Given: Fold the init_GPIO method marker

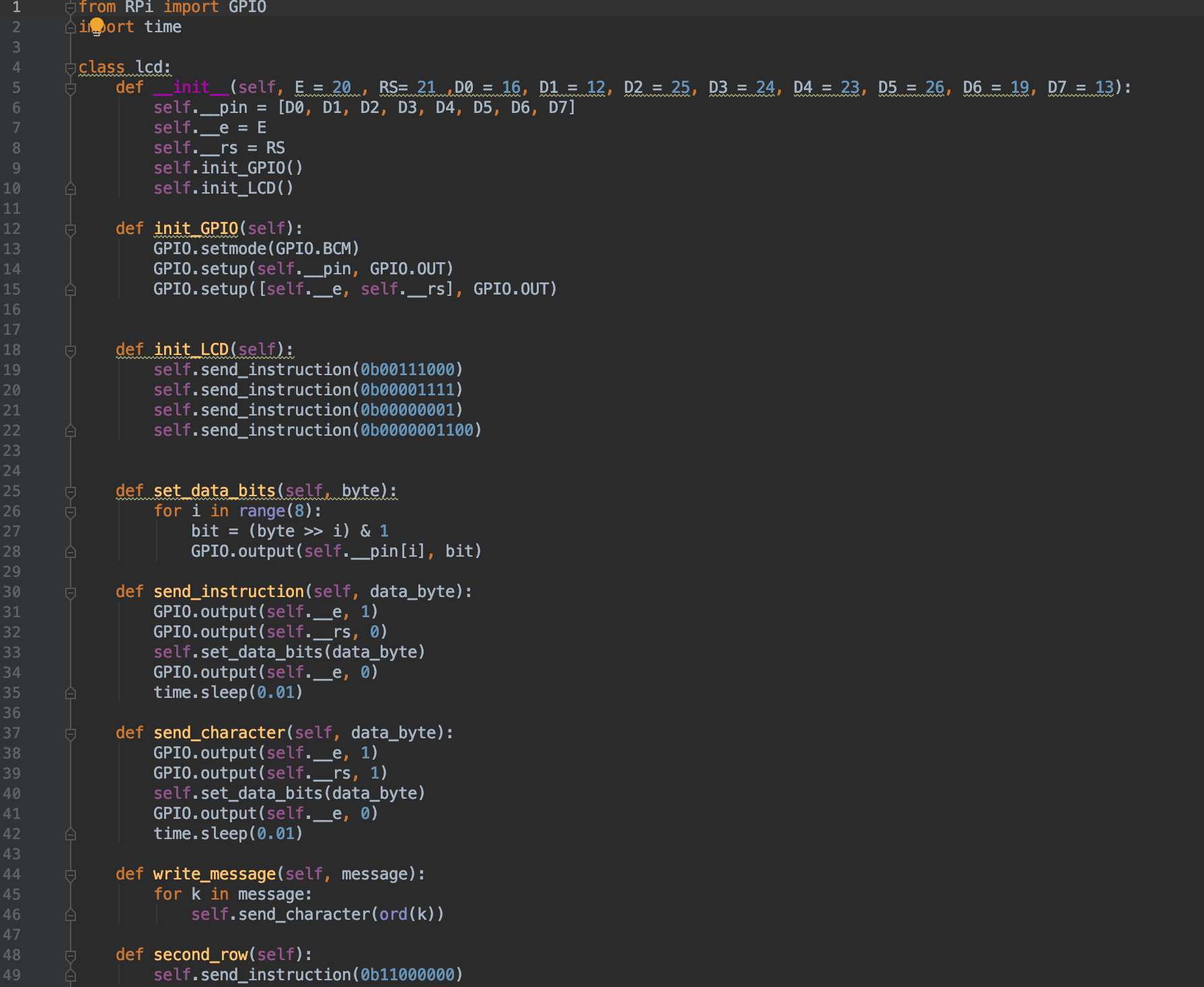Looking at the screenshot, I should pos(70,229).
